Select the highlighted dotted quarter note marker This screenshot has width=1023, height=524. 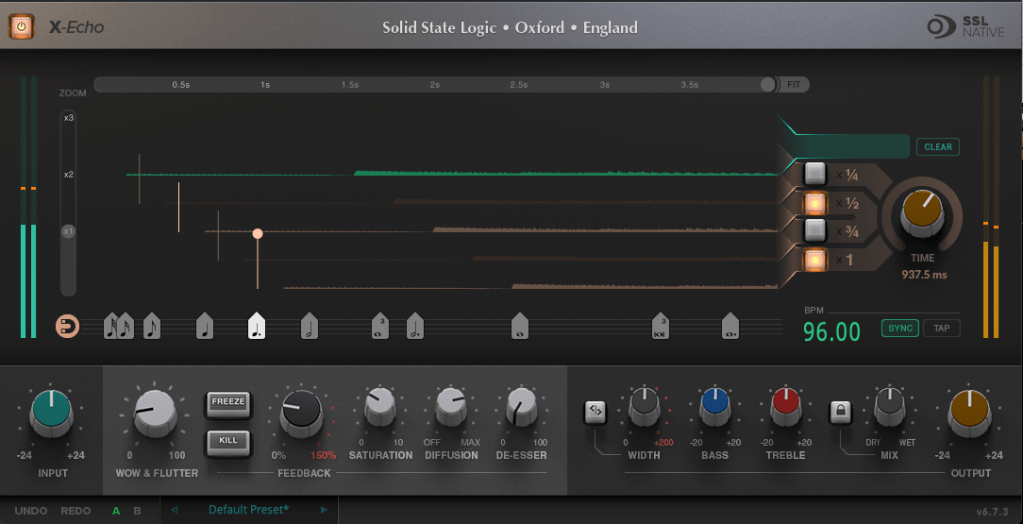pyautogui.click(x=257, y=326)
